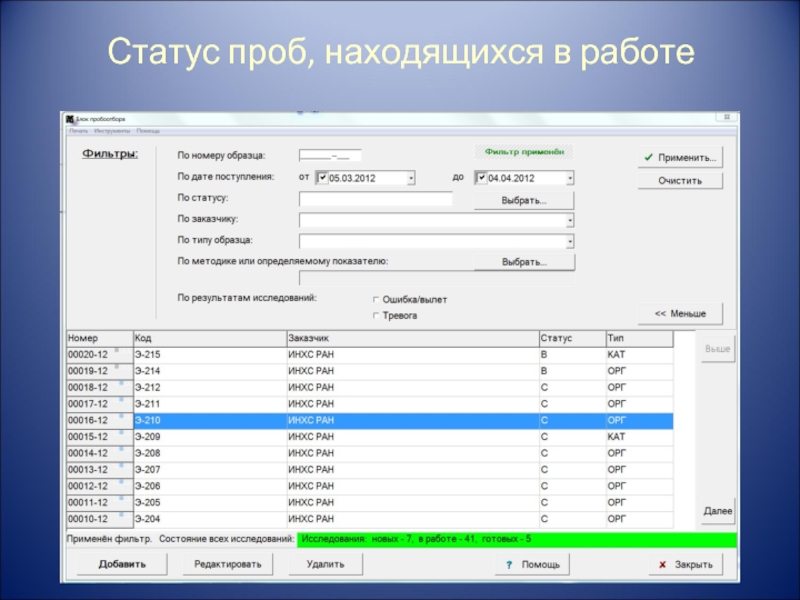The width and height of the screenshot is (800, 600).
Task: Click row number 00013-12
Action: tap(100, 469)
